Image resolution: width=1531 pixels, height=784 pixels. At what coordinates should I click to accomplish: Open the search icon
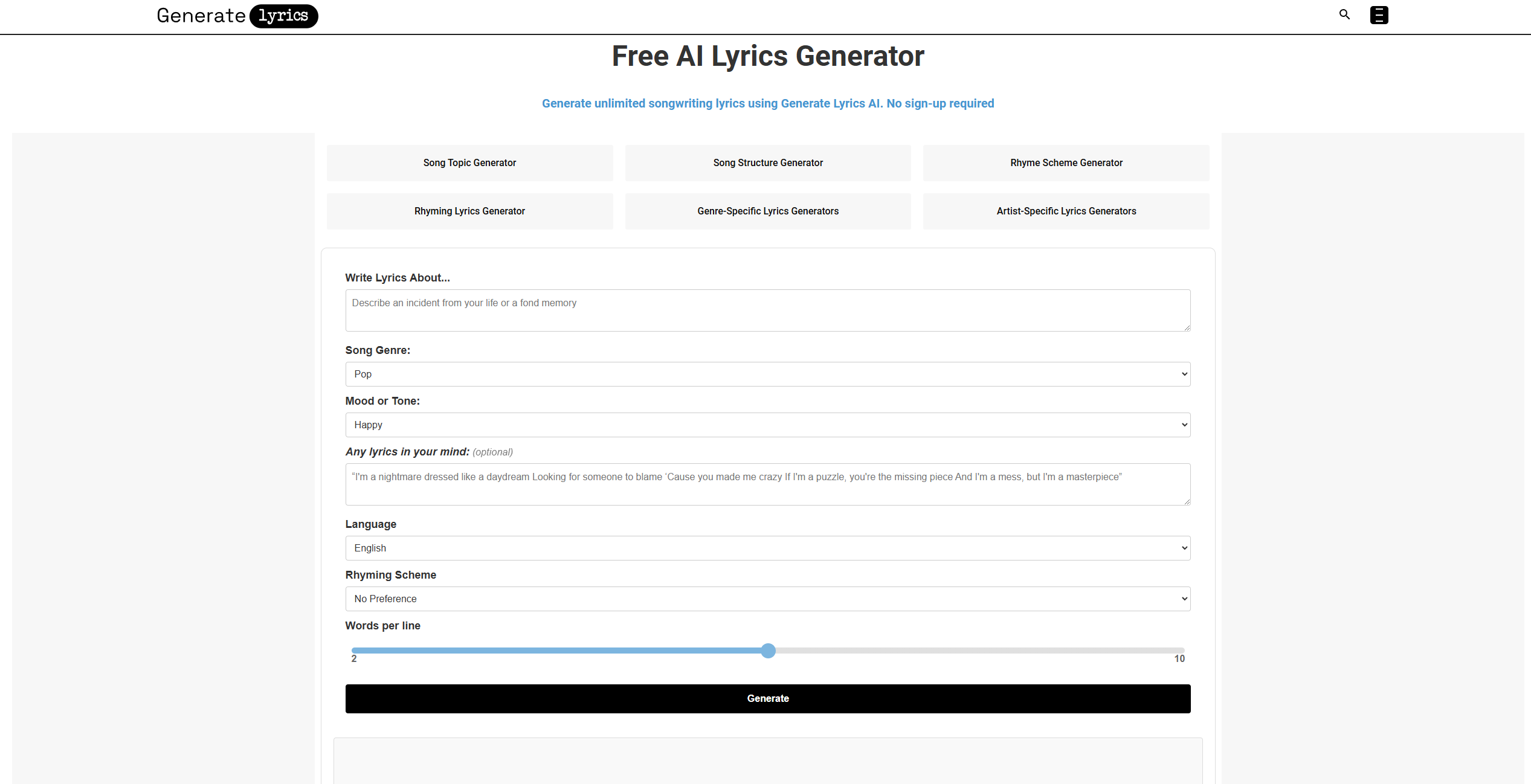point(1344,14)
